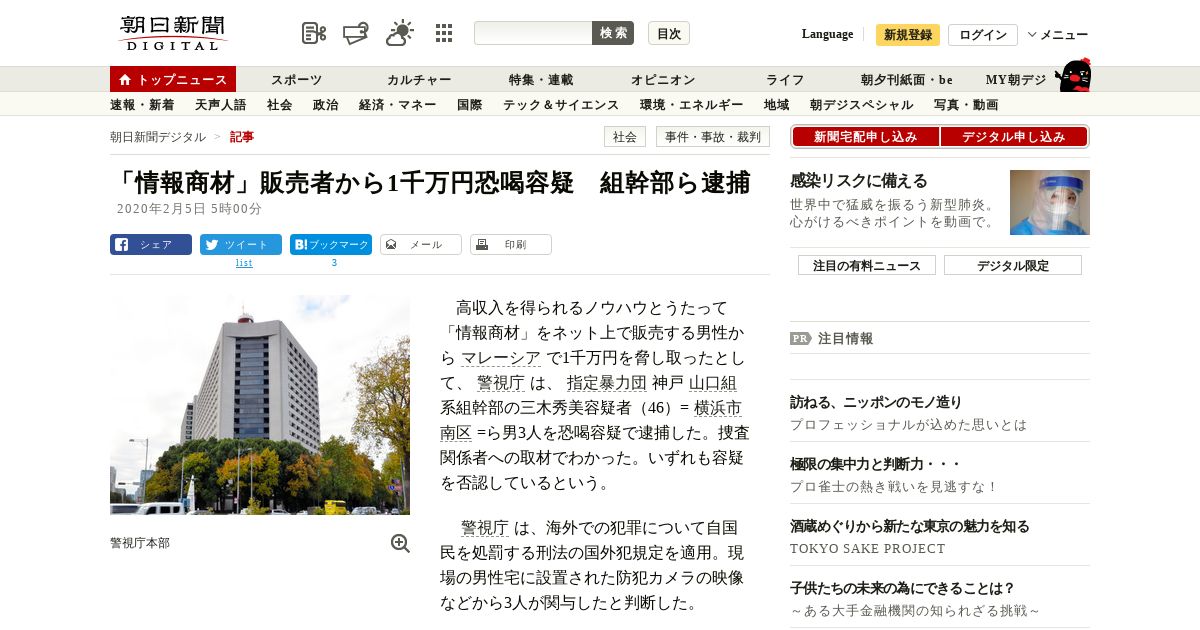Click the 事件・事故・裁判 category tag
Image resolution: width=1200 pixels, height=630 pixels.
pyautogui.click(x=713, y=137)
